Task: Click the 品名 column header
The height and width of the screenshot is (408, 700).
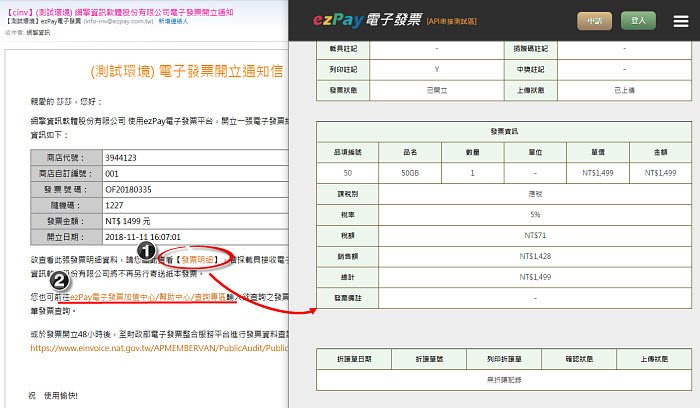Action: pos(410,152)
